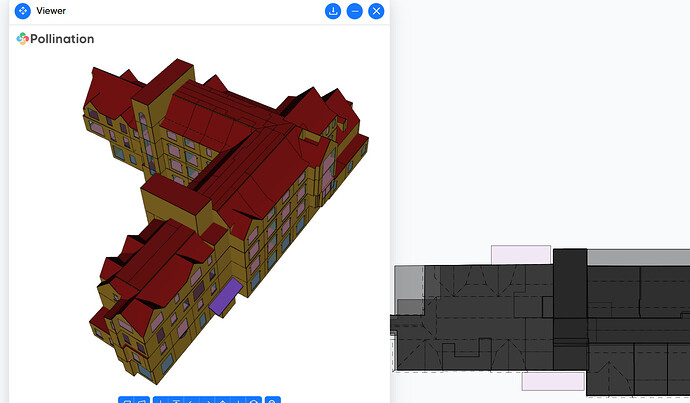Click the second button in bottom viewer toolbar
Screen dimensions: 690x403
(142, 400)
